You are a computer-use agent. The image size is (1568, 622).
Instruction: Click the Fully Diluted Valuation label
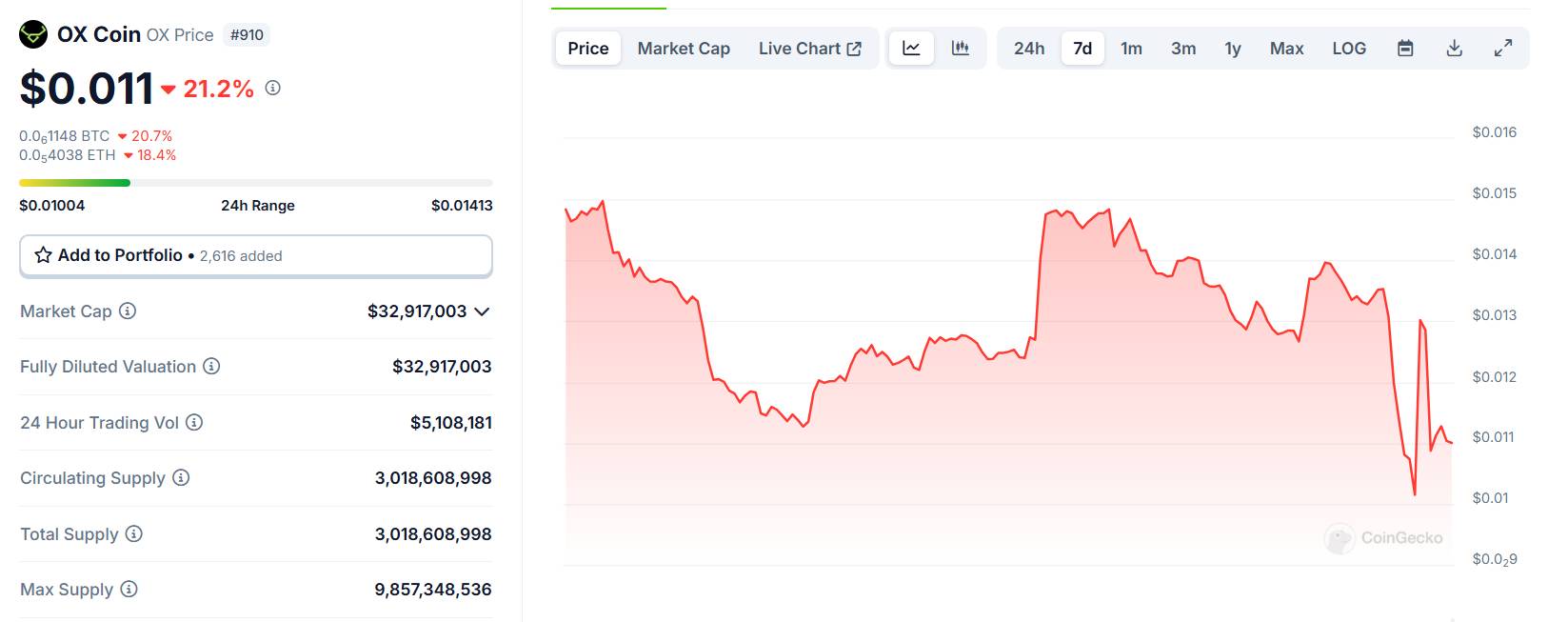pos(108,367)
